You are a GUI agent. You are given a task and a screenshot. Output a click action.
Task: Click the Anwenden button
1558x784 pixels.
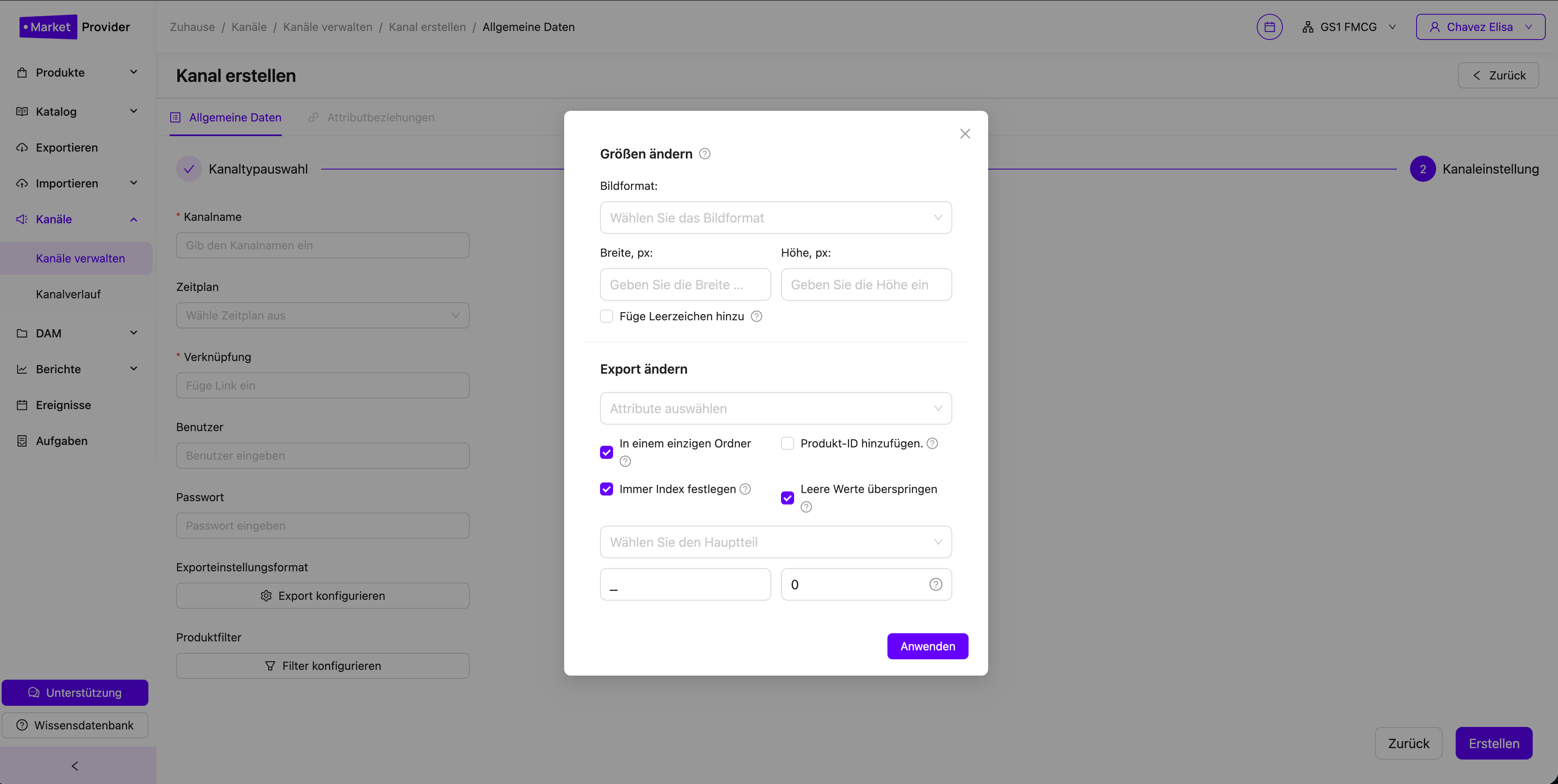(x=927, y=645)
